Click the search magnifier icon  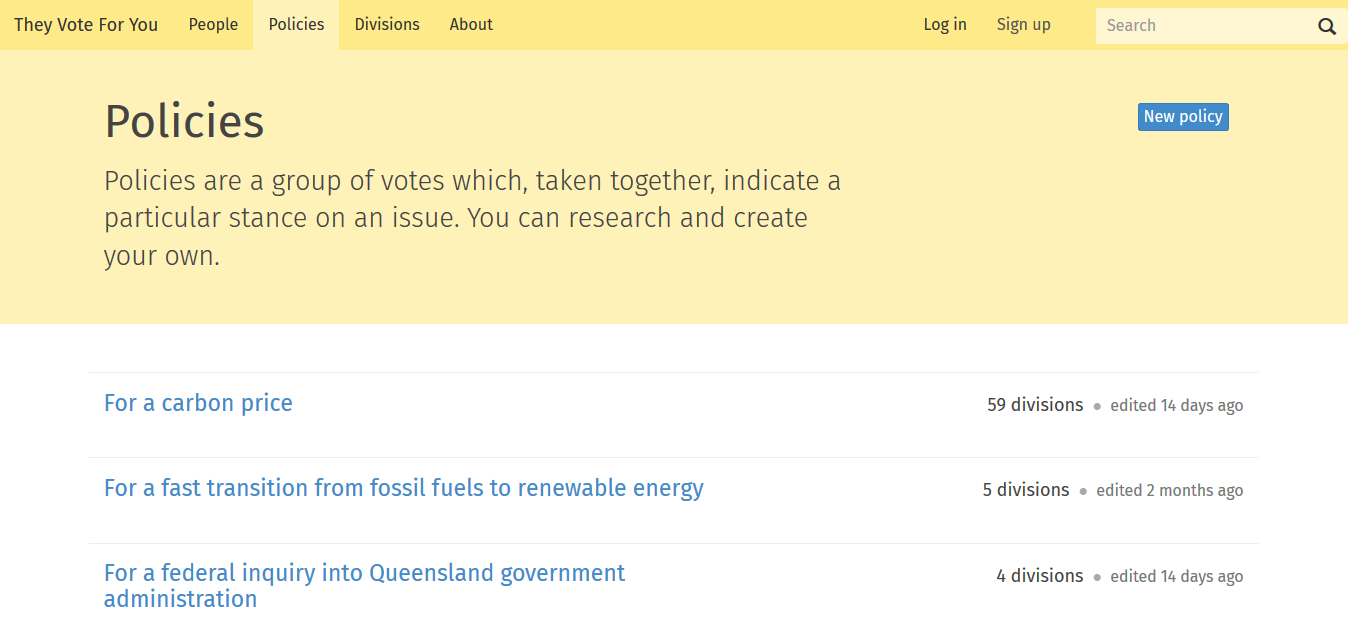(1326, 26)
